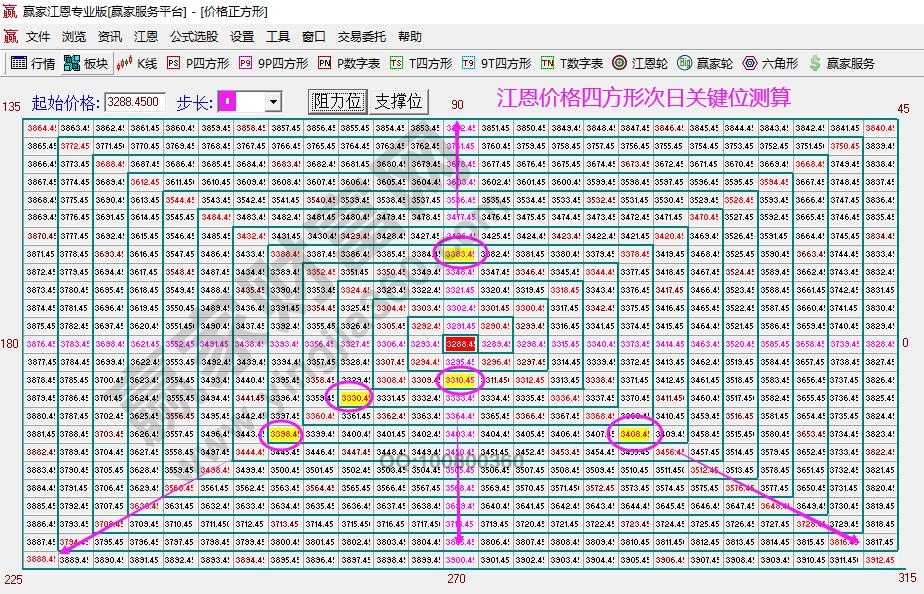Image resolution: width=924 pixels, height=594 pixels.
Task: Switch to the 板块 sector view
Action: point(82,61)
